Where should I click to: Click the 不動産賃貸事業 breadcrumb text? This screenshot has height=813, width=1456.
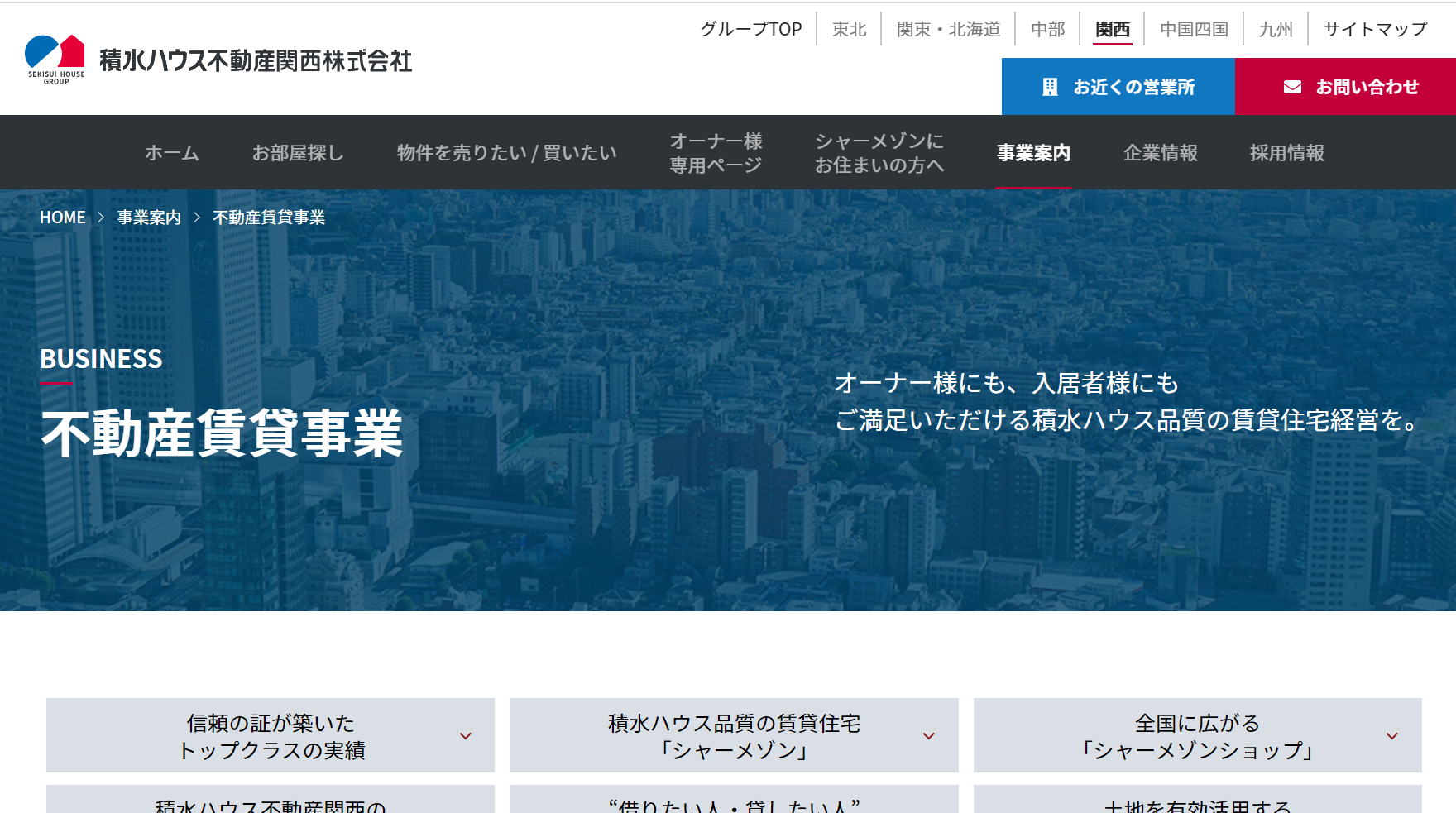269,218
